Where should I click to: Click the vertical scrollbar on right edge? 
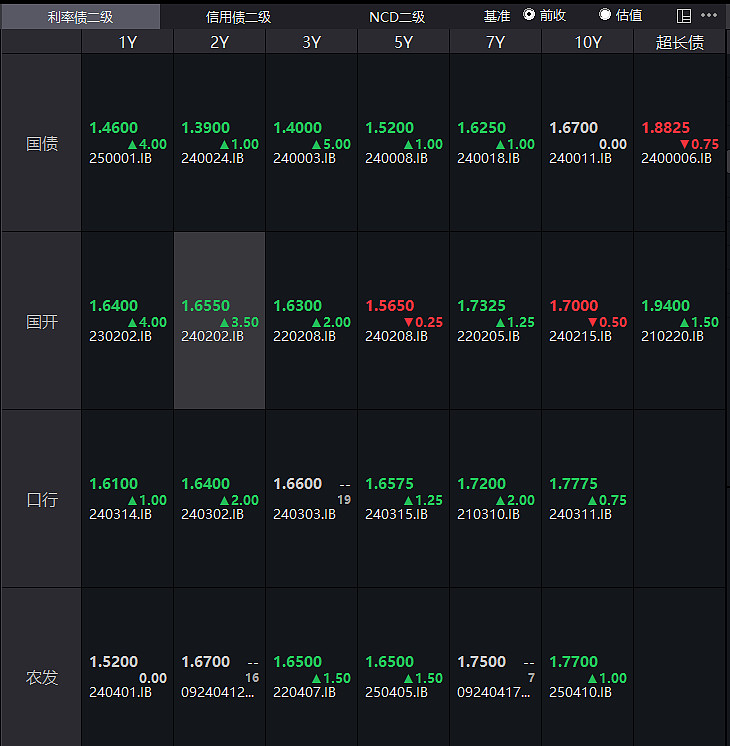727,160
